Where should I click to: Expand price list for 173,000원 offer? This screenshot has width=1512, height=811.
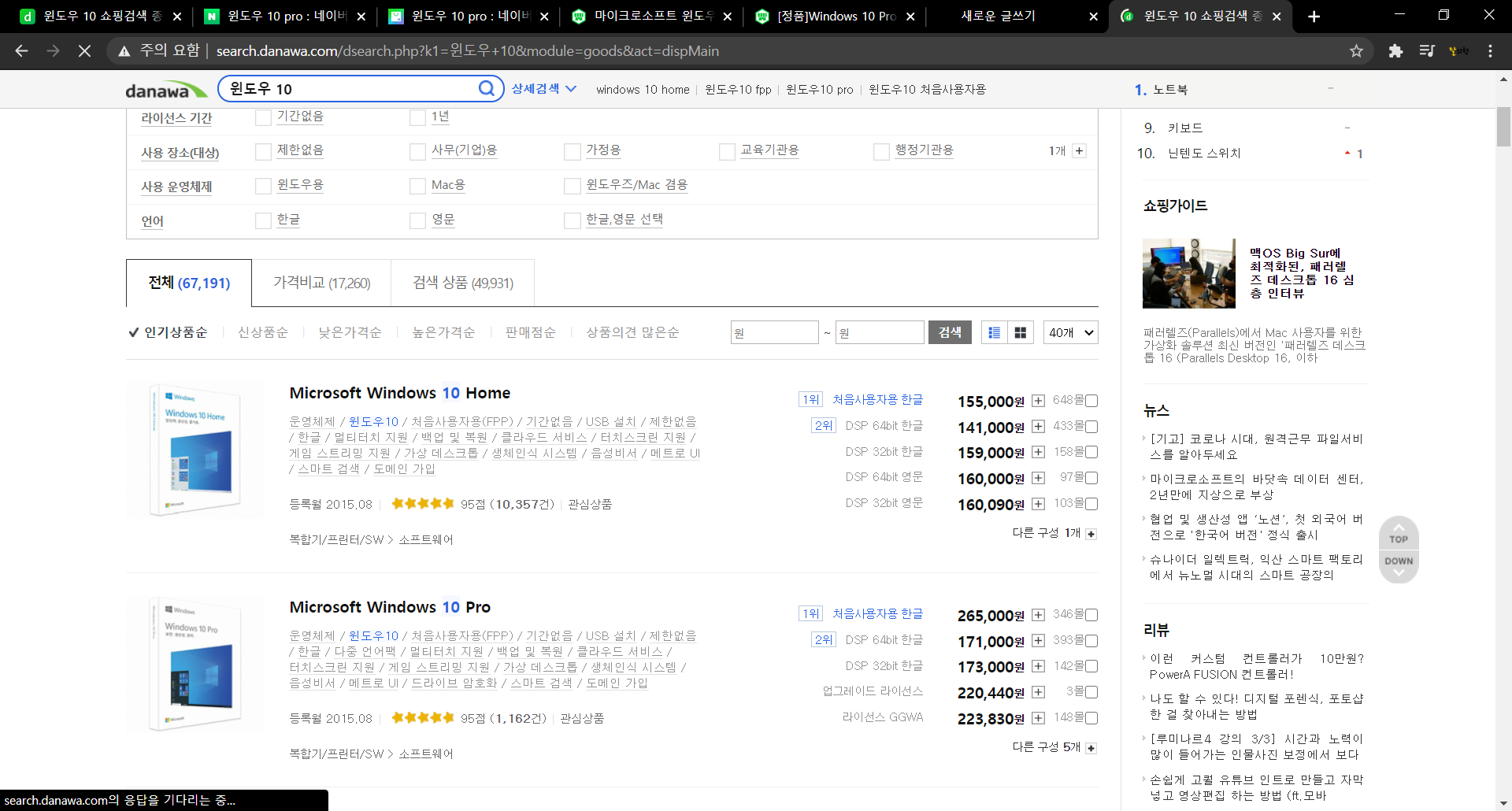click(x=1038, y=666)
